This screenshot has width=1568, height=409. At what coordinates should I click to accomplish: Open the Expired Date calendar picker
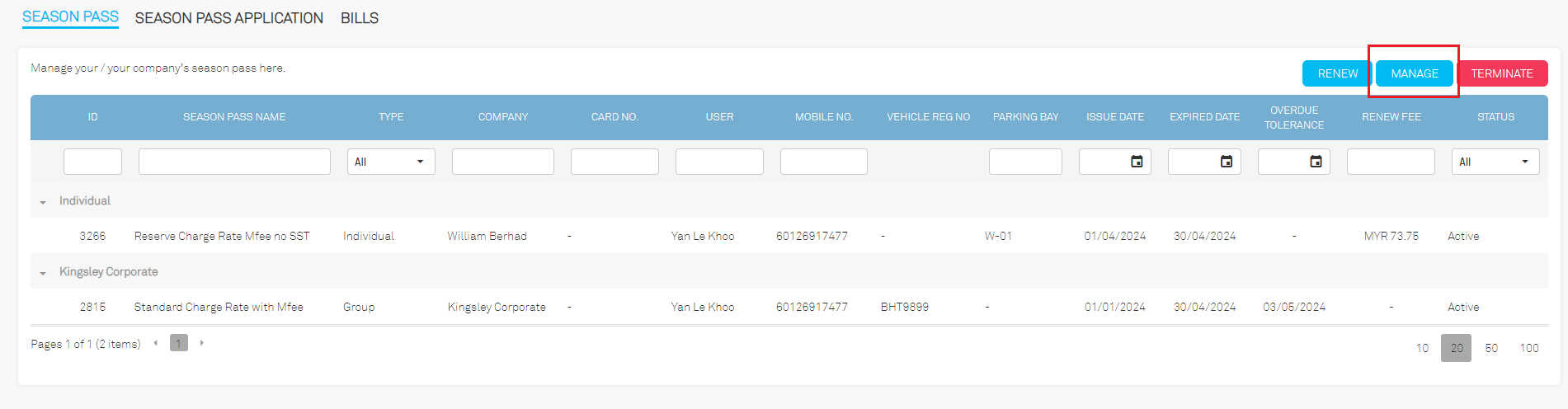[x=1227, y=162]
